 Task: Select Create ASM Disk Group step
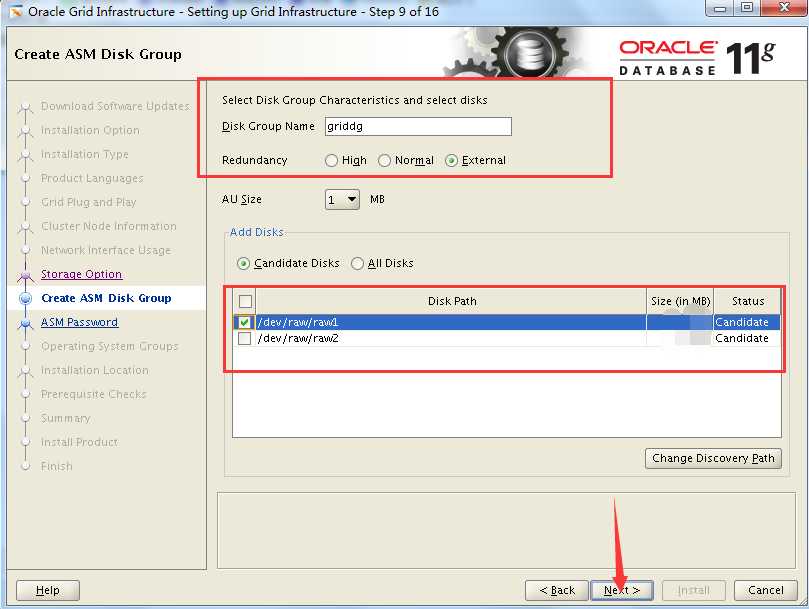point(106,298)
